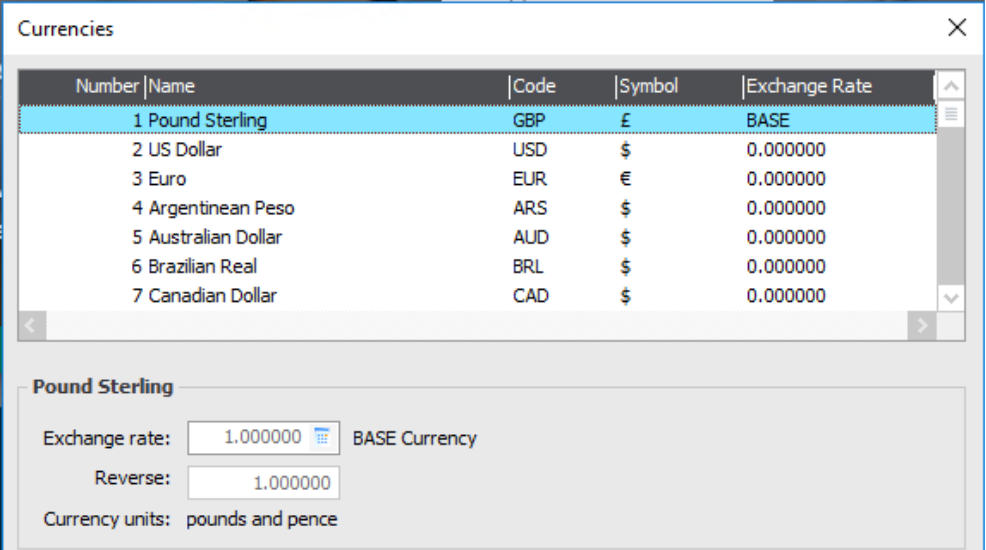Click Canadian Dollar's 0.000000 exchange rate
This screenshot has width=986, height=550.
[786, 296]
